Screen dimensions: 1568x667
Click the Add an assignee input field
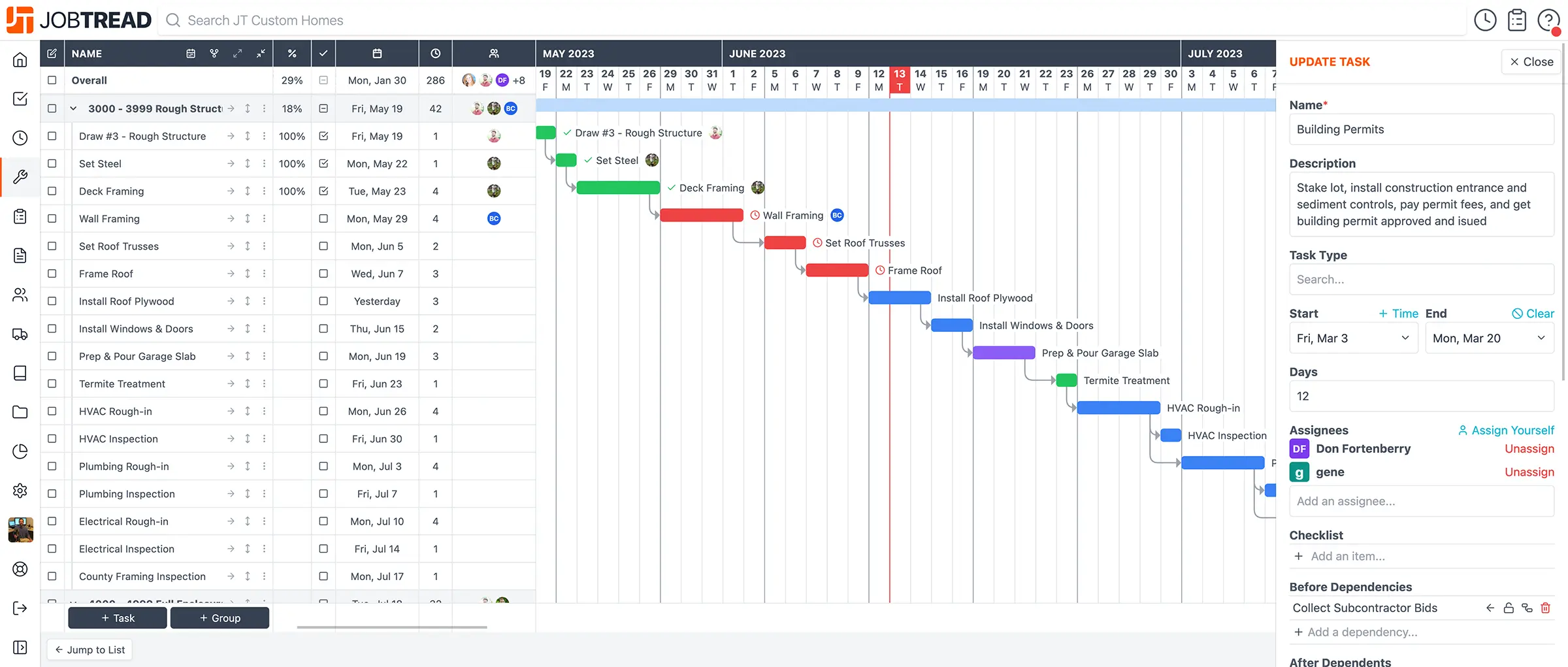(1421, 502)
